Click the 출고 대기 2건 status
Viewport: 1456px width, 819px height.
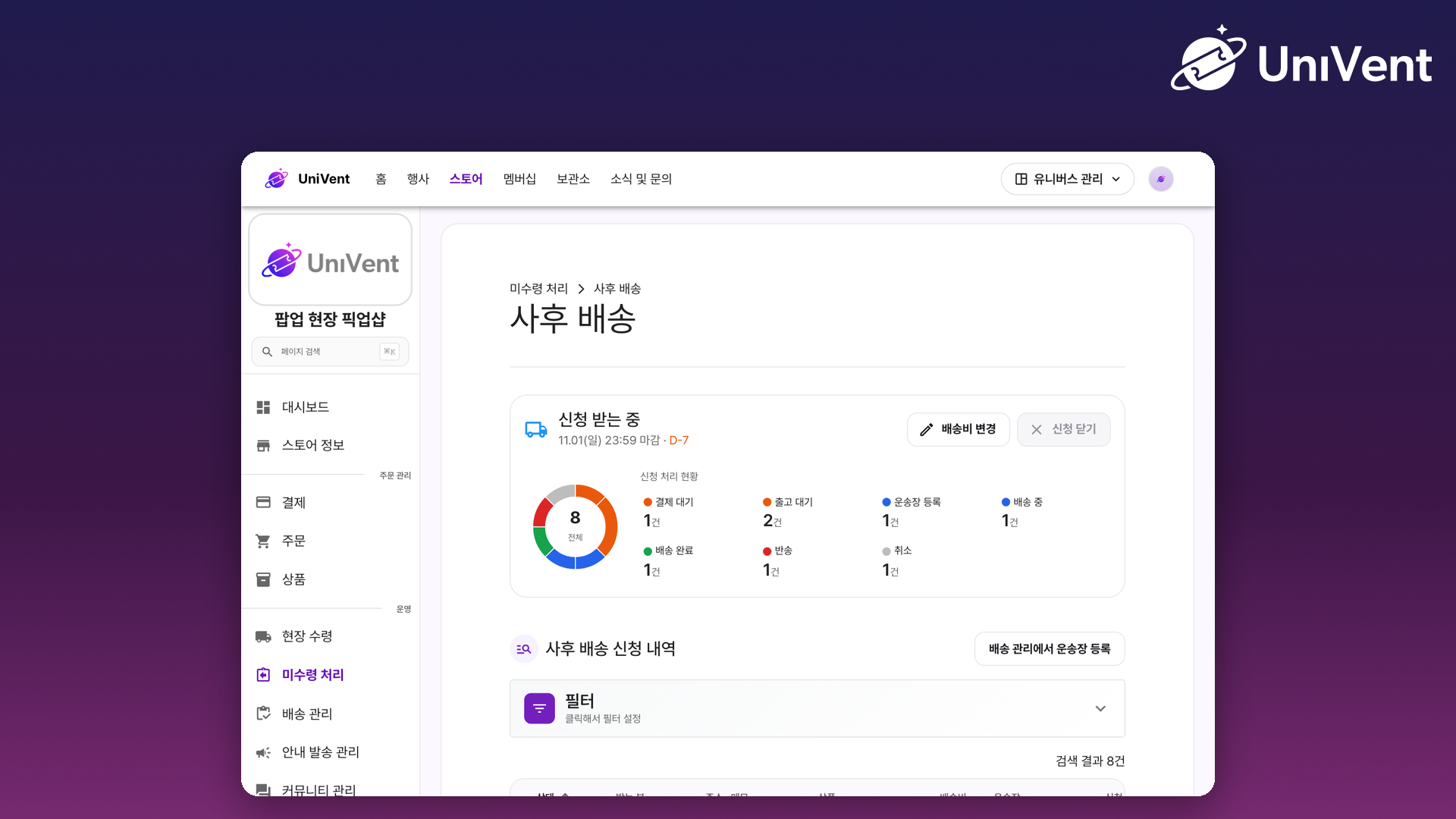click(x=787, y=513)
